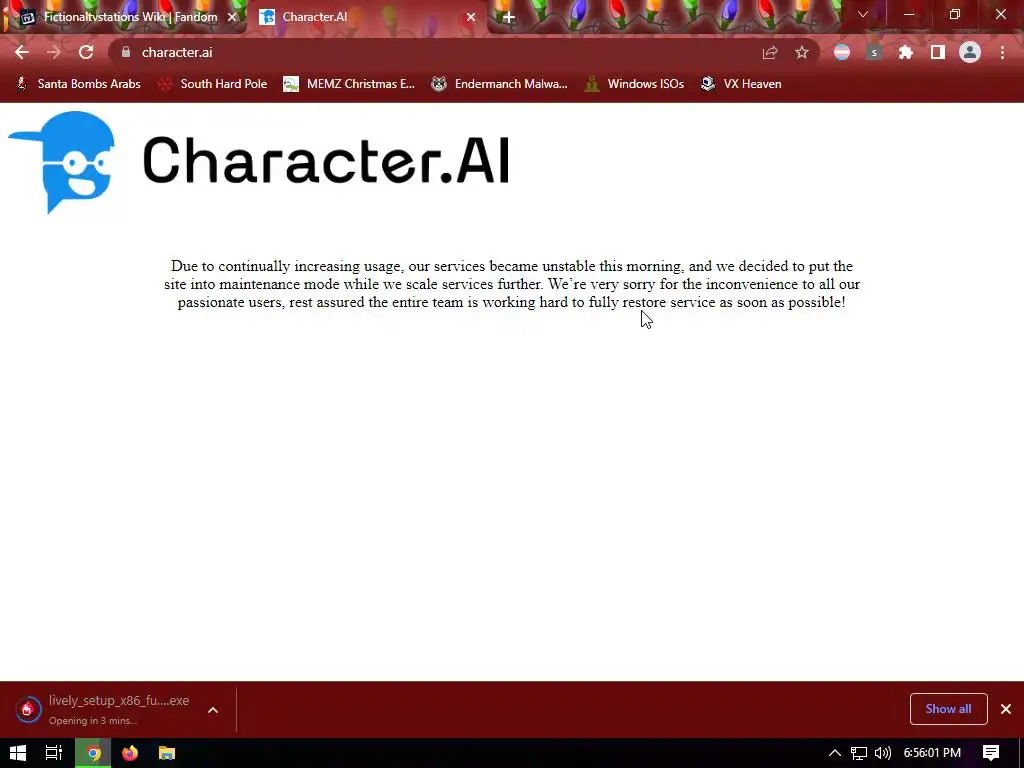Open the Endermanch Malwa... bookmark

pyautogui.click(x=500, y=84)
